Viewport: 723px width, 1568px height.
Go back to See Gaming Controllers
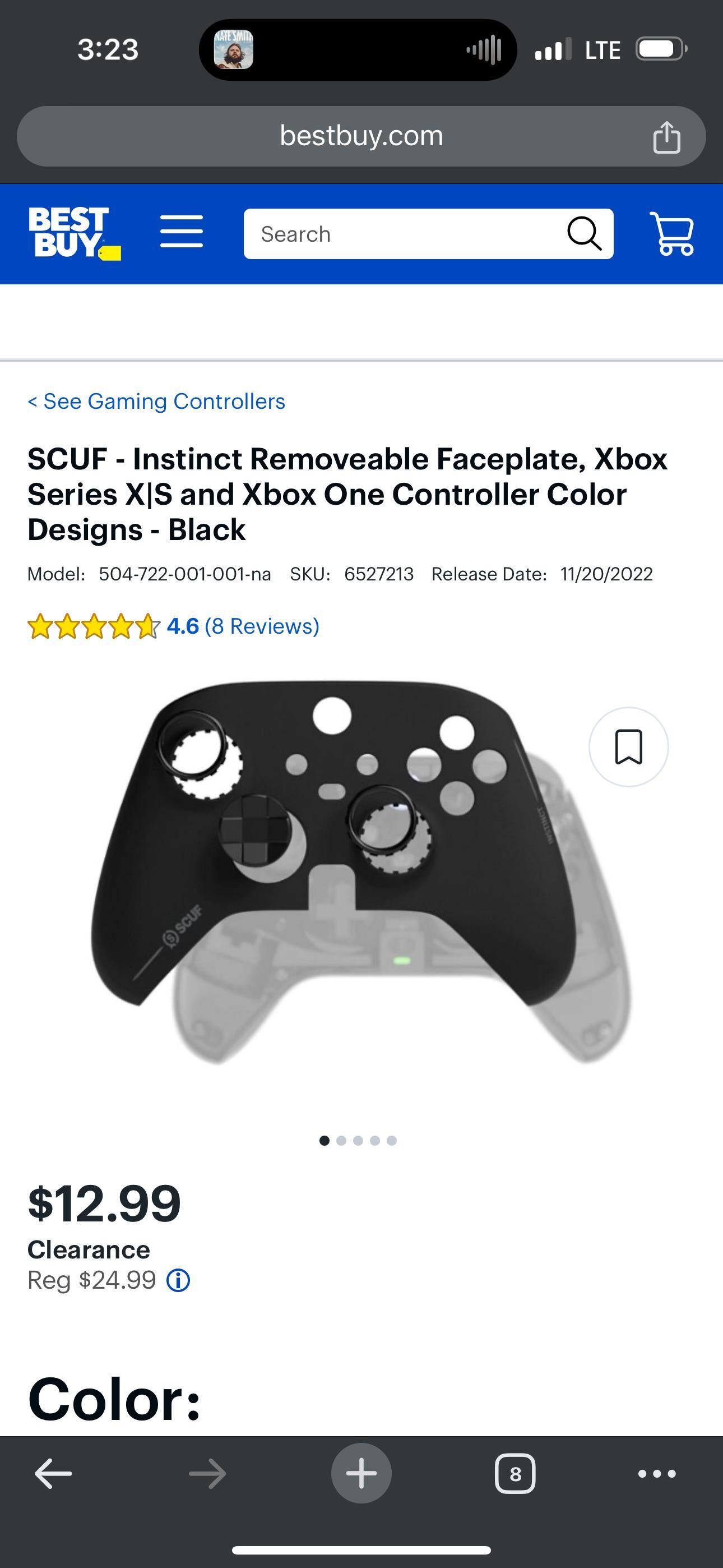(156, 402)
